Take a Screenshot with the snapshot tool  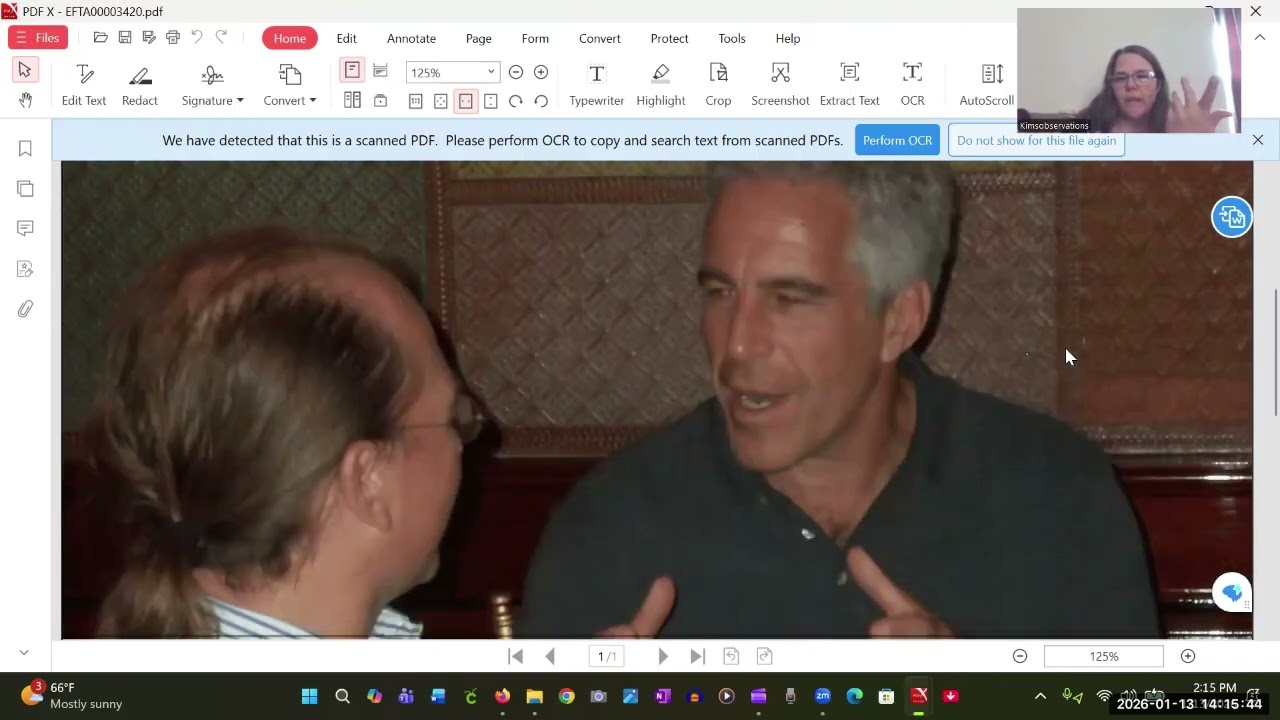[780, 85]
